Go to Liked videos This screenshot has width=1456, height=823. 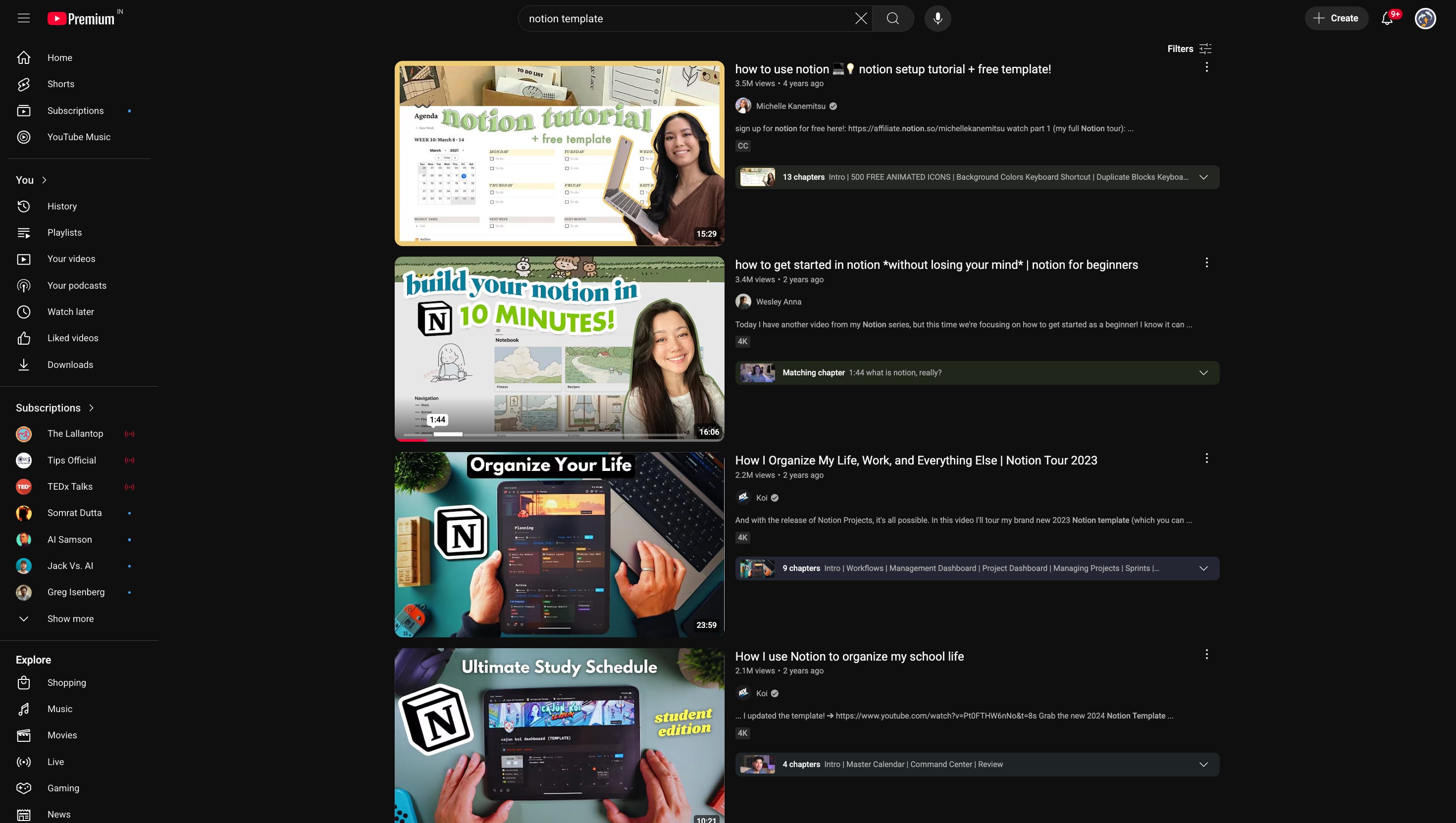pyautogui.click(x=72, y=338)
